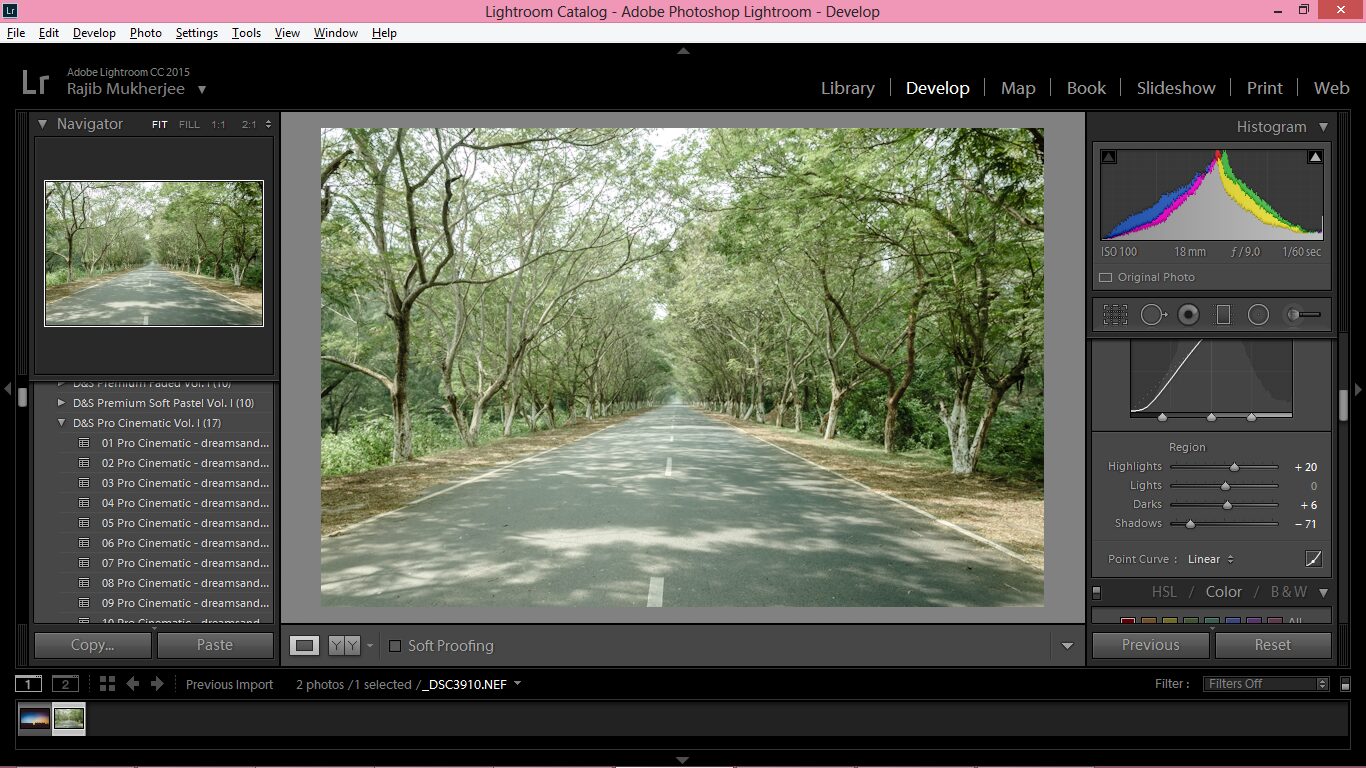Select the Crop Overlay tool
1366x768 pixels.
(1115, 315)
